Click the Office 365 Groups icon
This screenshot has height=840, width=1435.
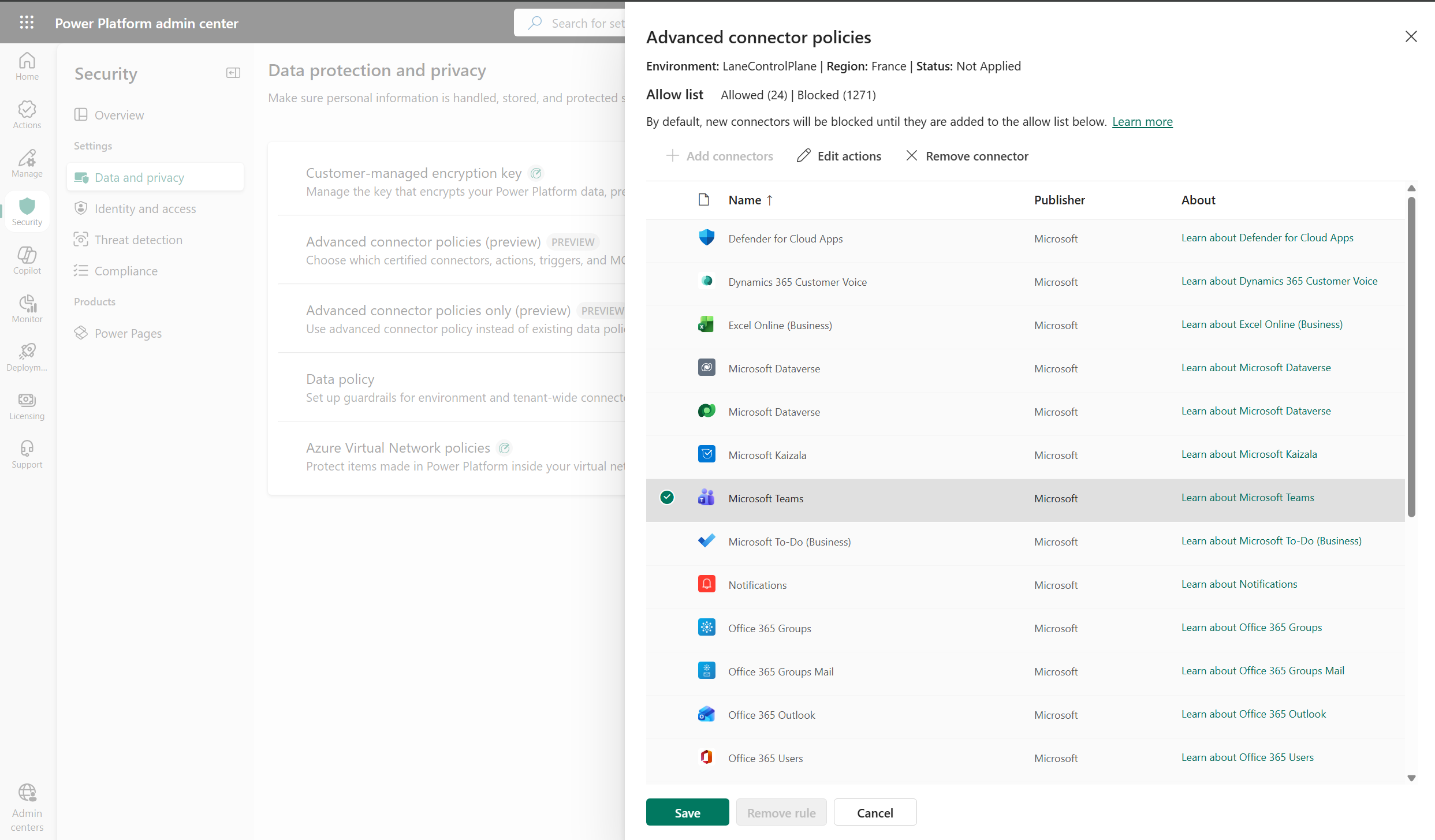pyautogui.click(x=706, y=628)
